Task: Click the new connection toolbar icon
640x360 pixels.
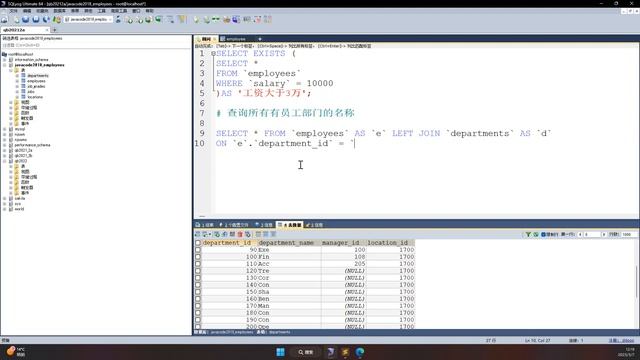Action: tap(4, 20)
